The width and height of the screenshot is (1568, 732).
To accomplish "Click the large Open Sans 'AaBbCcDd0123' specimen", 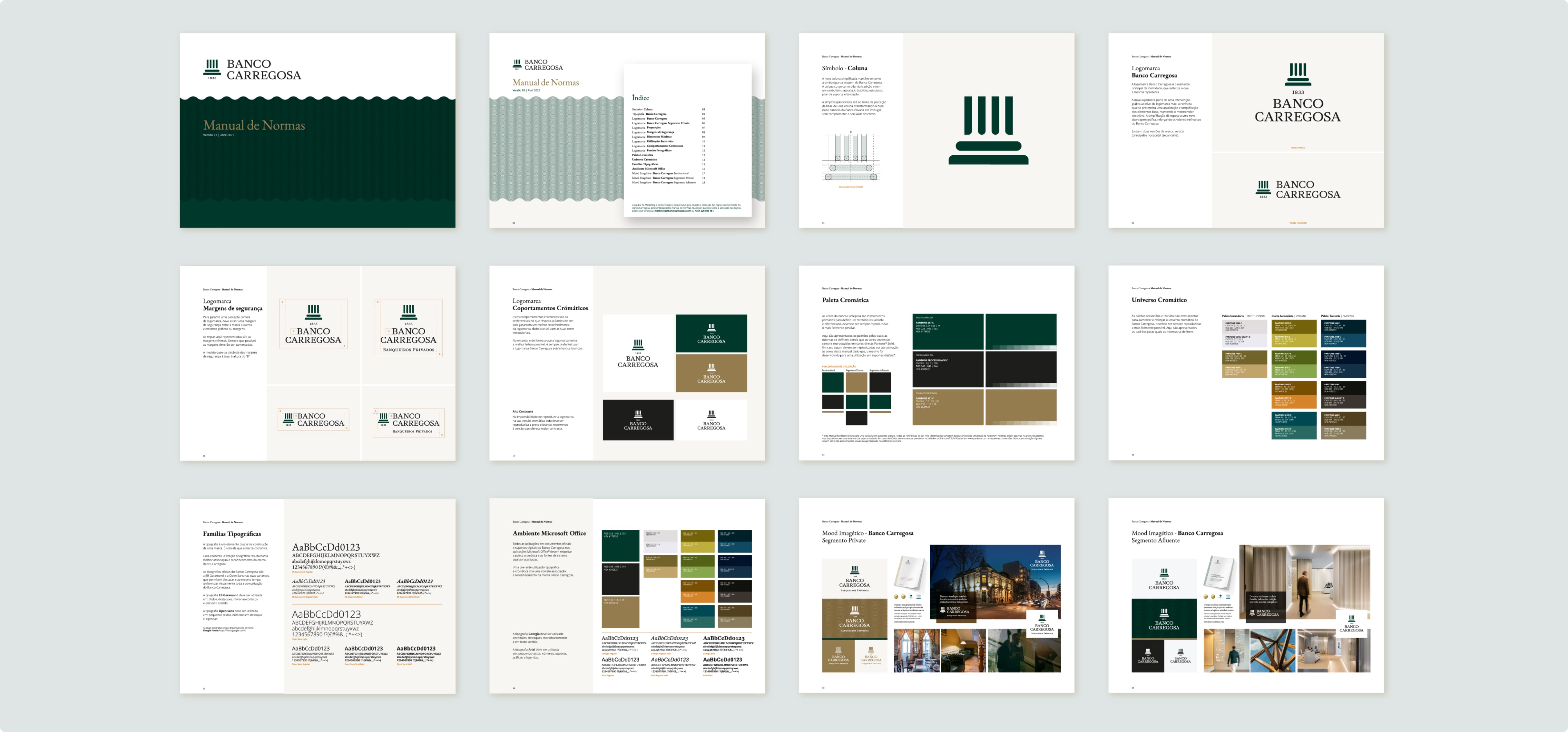I will point(326,614).
